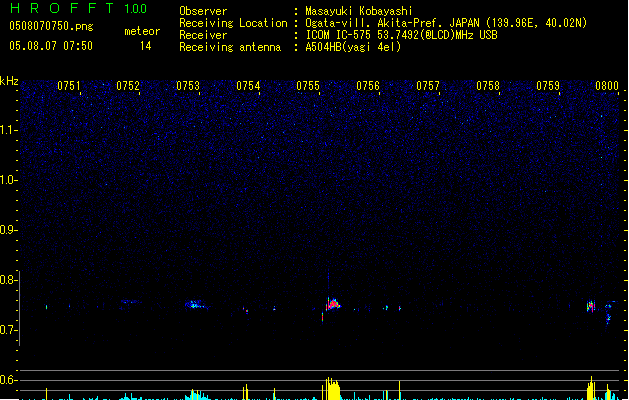
Task: Click the 0753 time marker label
Action: click(188, 86)
